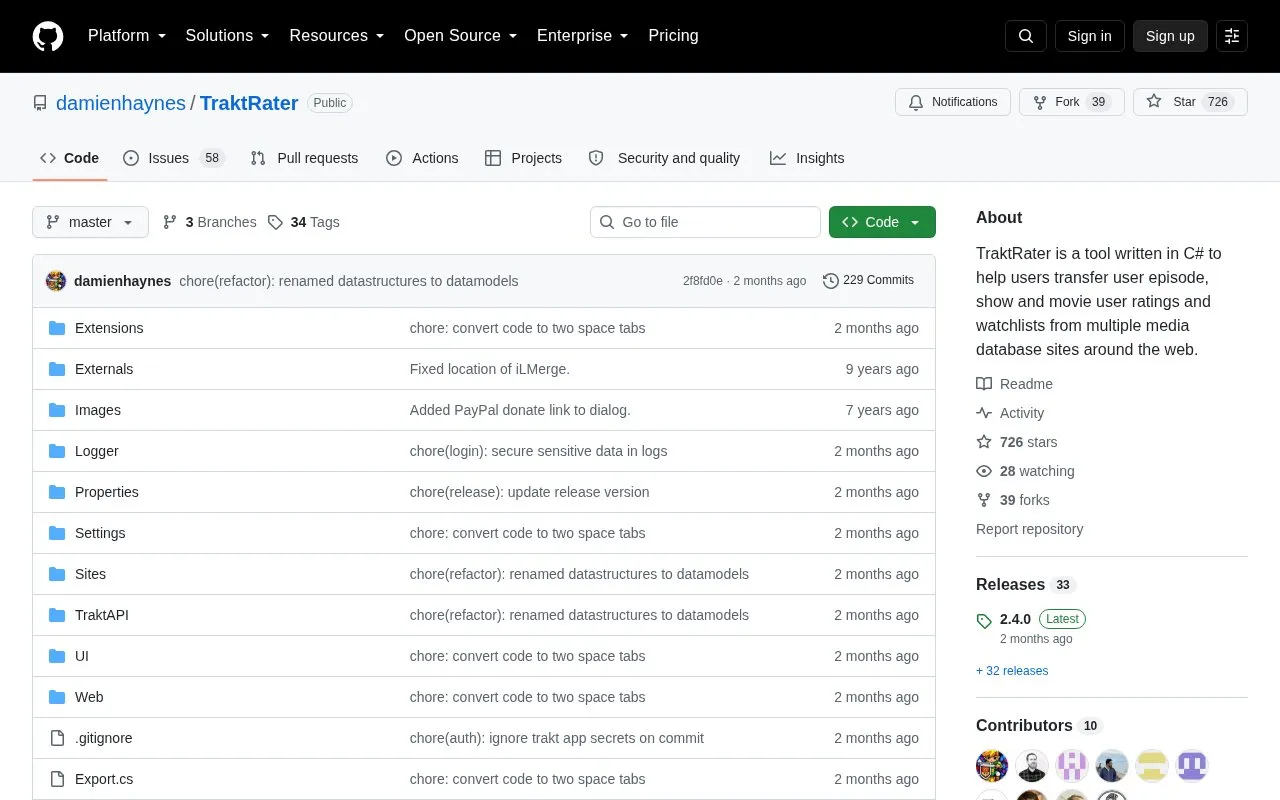Open commit 'Added PayPal donate link to dialog.'
The image size is (1280, 800).
point(520,410)
